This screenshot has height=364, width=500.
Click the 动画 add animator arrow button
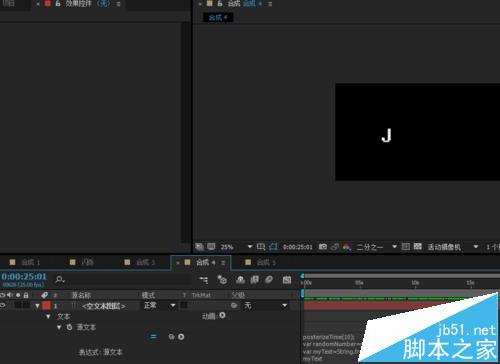pos(222,315)
